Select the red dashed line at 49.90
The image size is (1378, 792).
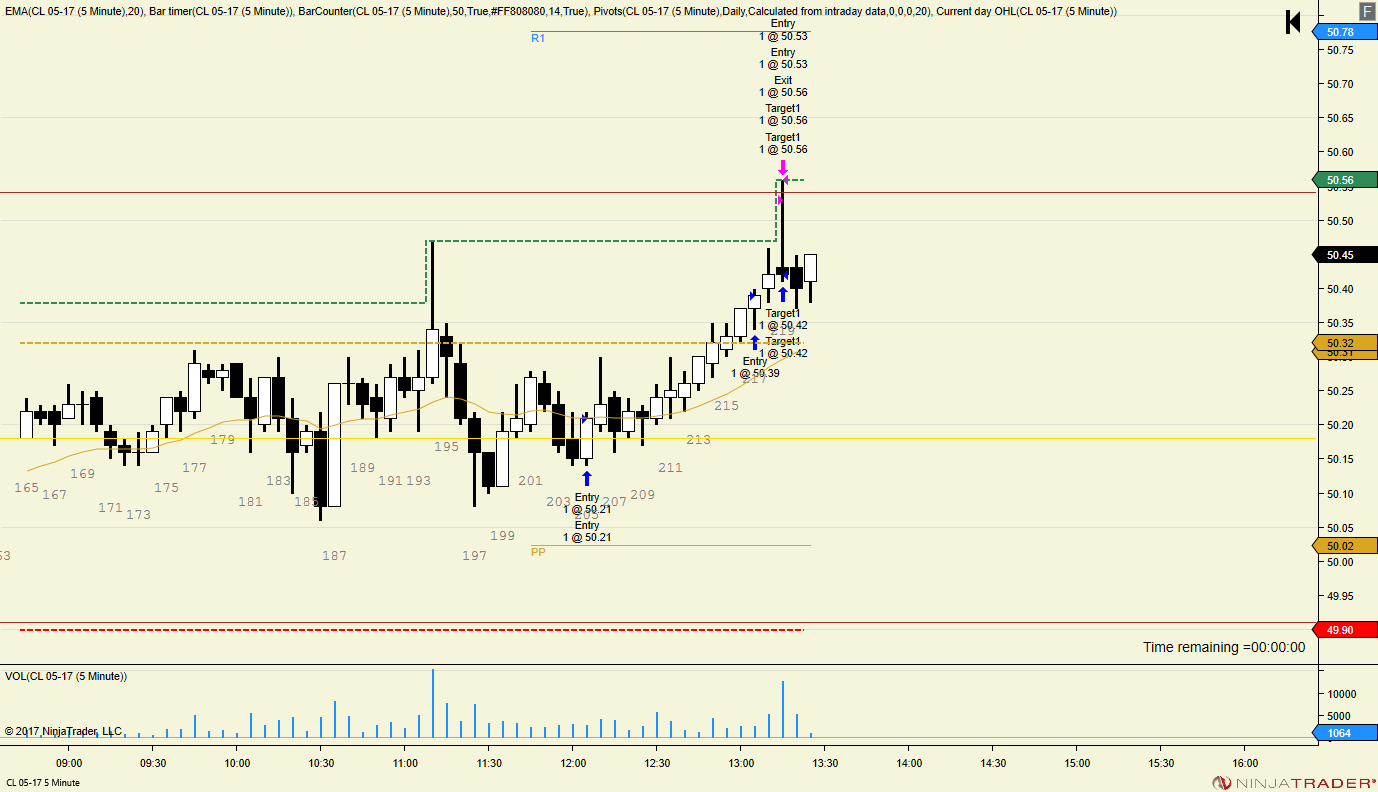410,630
